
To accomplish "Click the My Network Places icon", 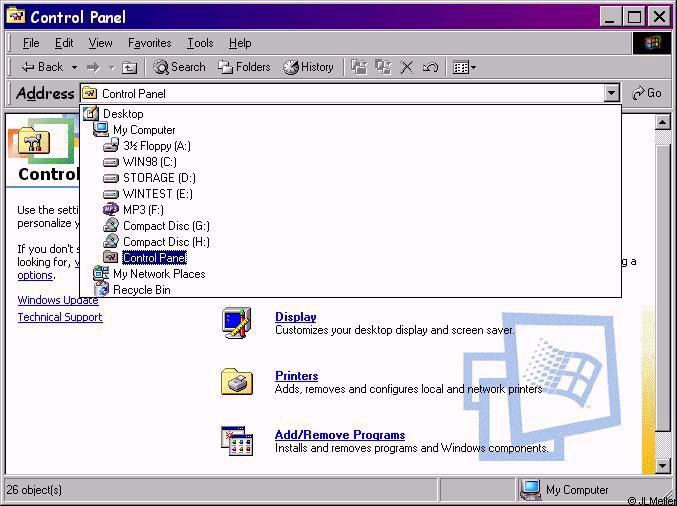I will coord(101,273).
